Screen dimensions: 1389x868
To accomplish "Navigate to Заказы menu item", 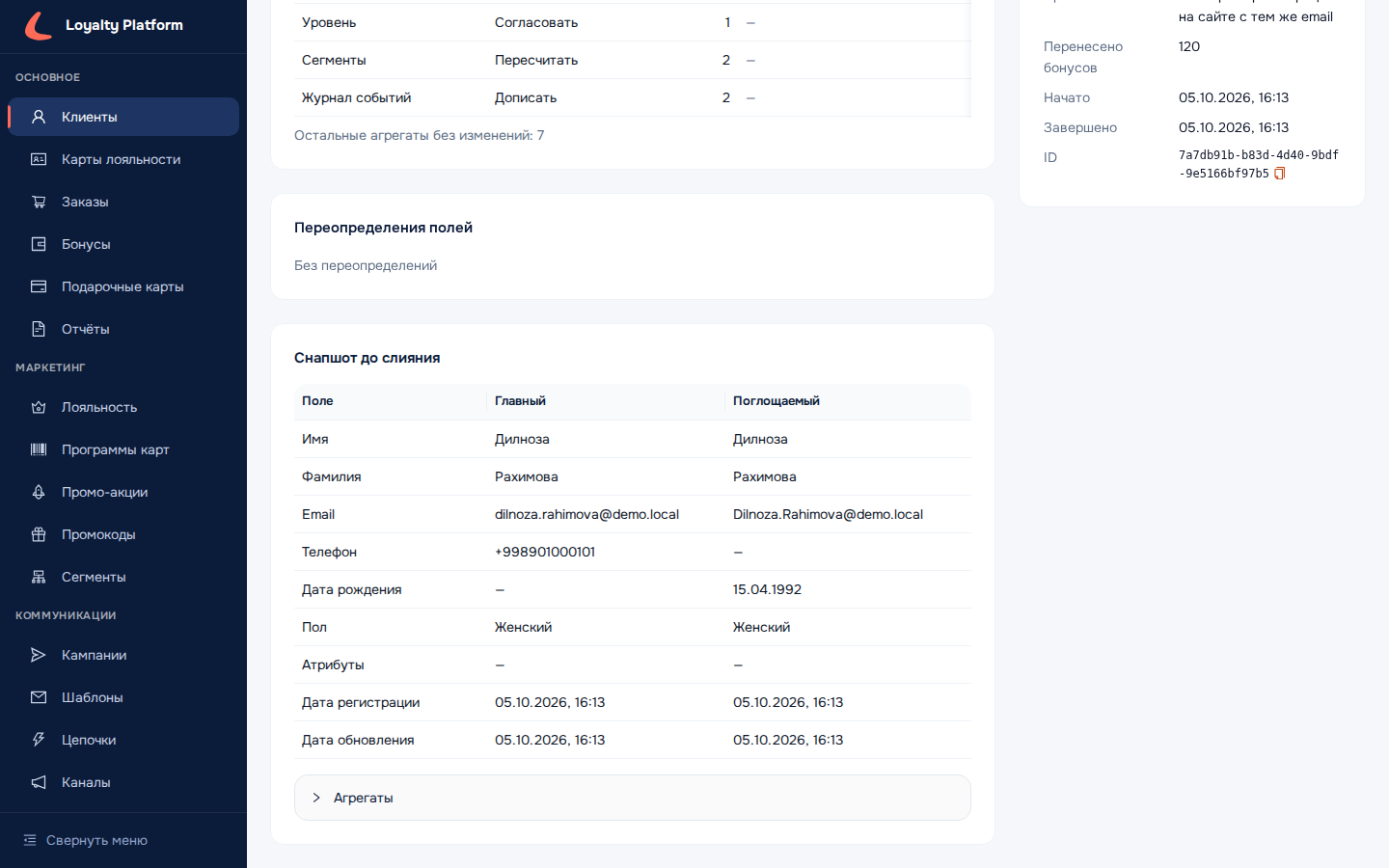I will pyautogui.click(x=123, y=202).
